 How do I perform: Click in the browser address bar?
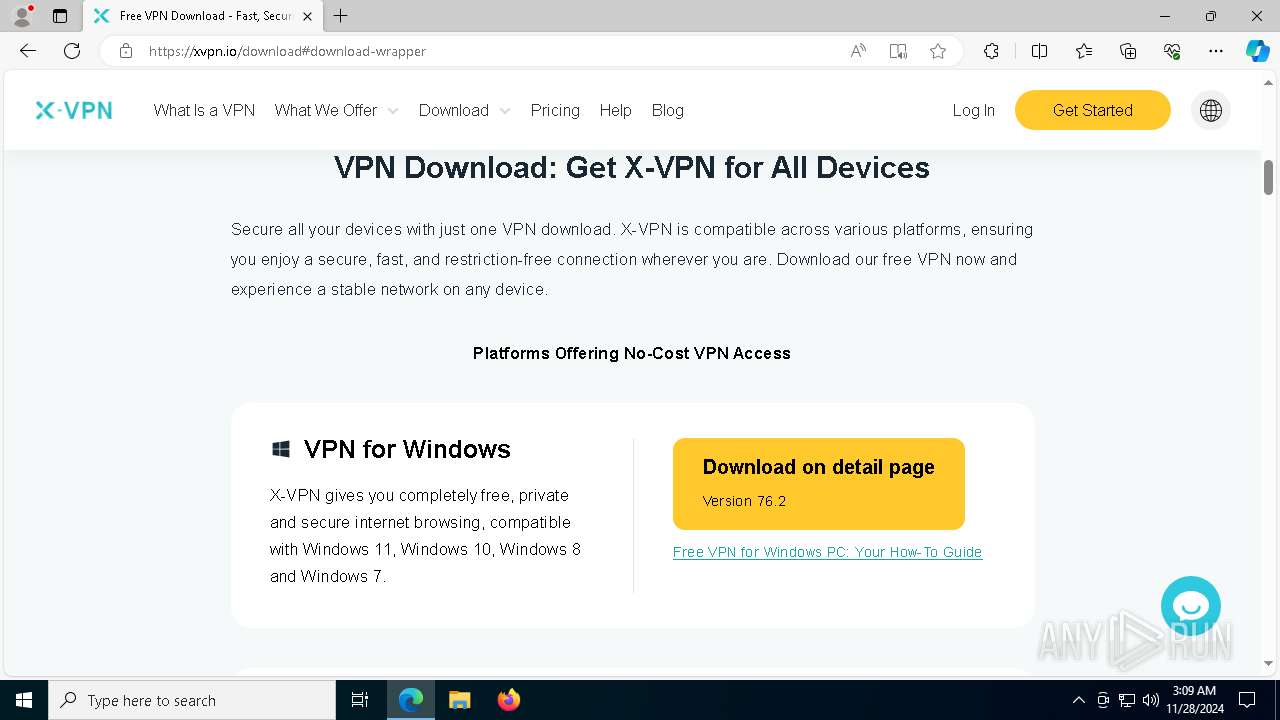(480, 51)
